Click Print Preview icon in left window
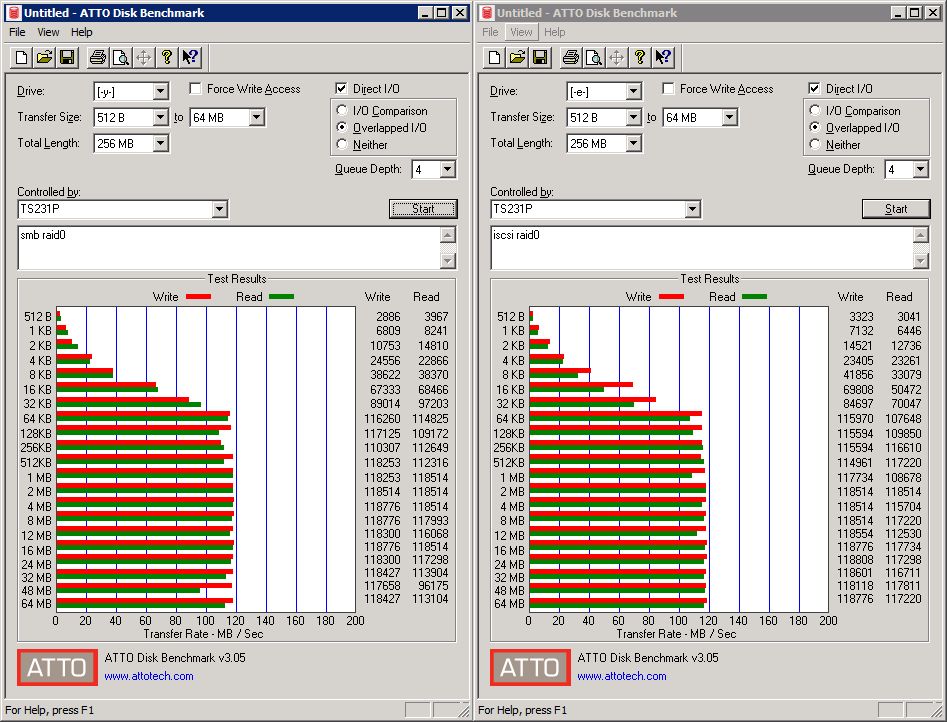This screenshot has height=722, width=947. pos(121,57)
